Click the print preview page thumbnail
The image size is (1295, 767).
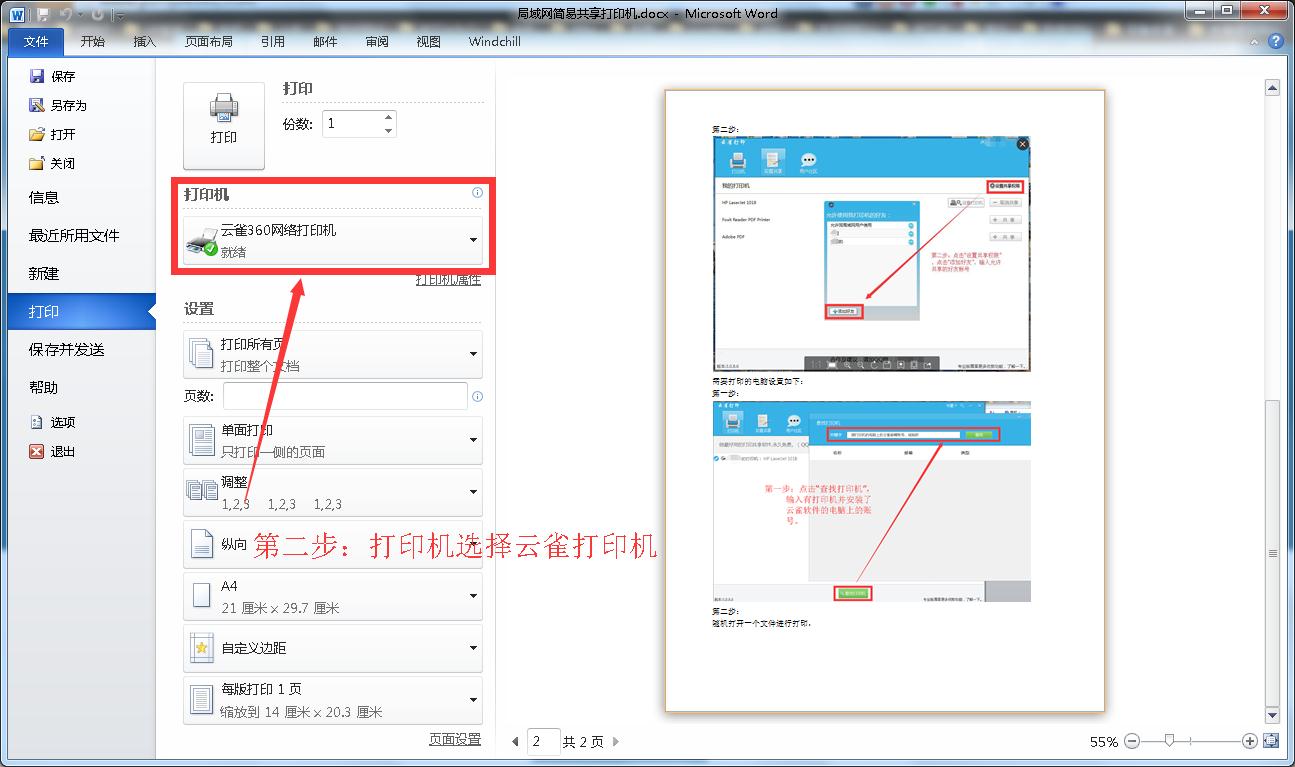tap(885, 401)
